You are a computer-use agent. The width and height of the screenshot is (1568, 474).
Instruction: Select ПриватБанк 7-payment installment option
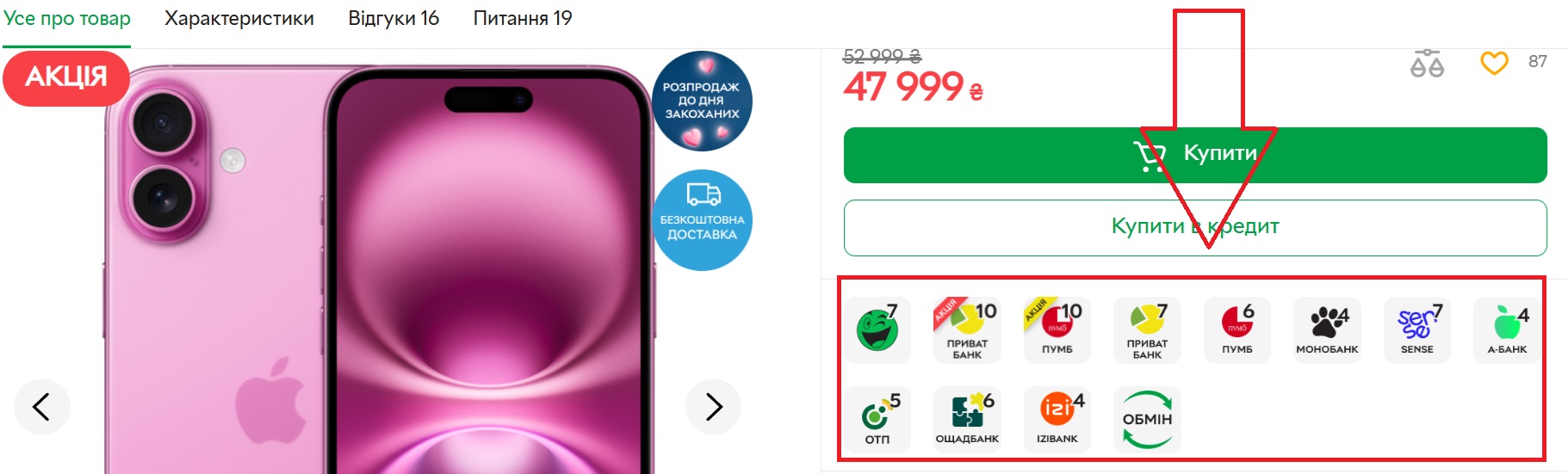1147,330
